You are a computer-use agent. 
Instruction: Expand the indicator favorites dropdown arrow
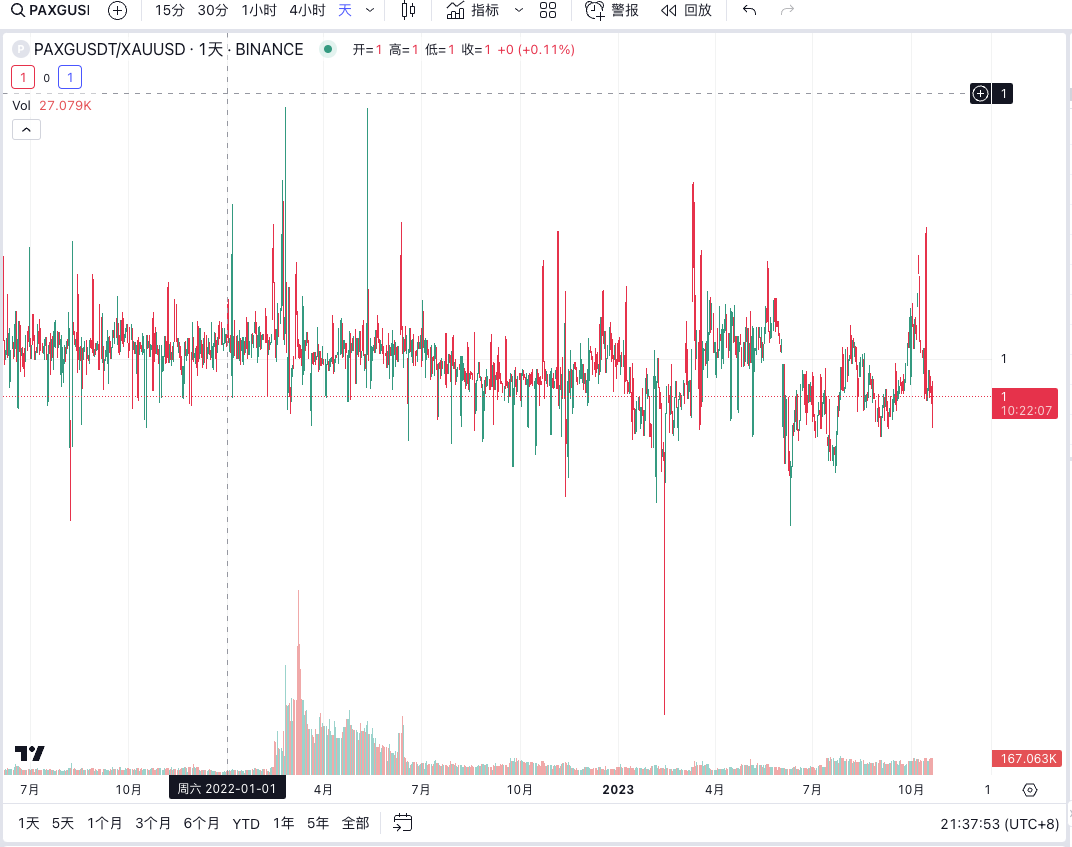(x=519, y=10)
